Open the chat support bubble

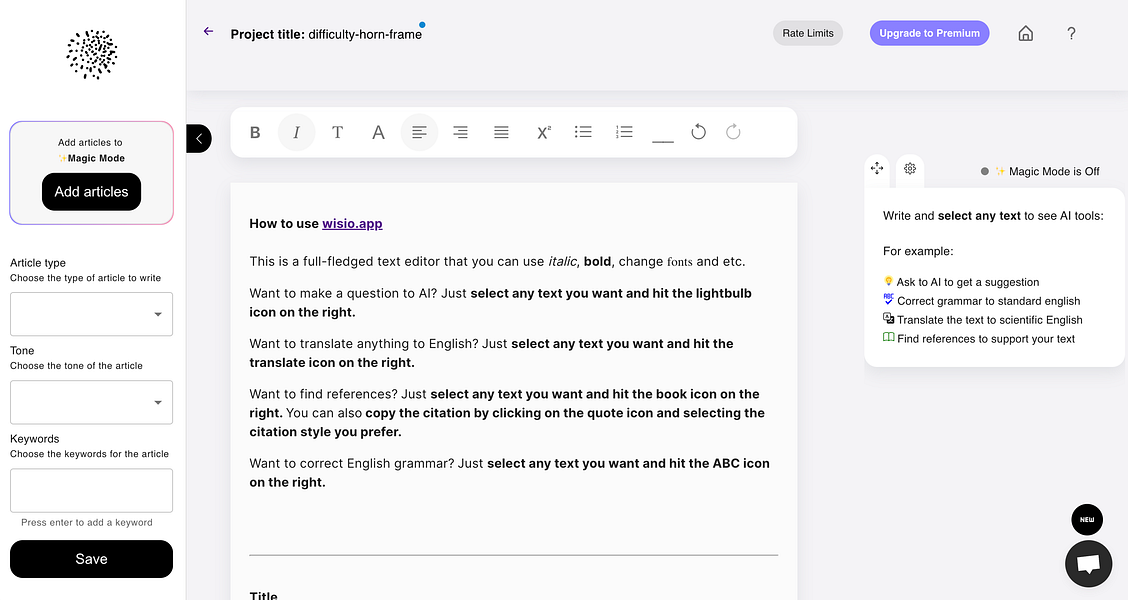point(1088,564)
